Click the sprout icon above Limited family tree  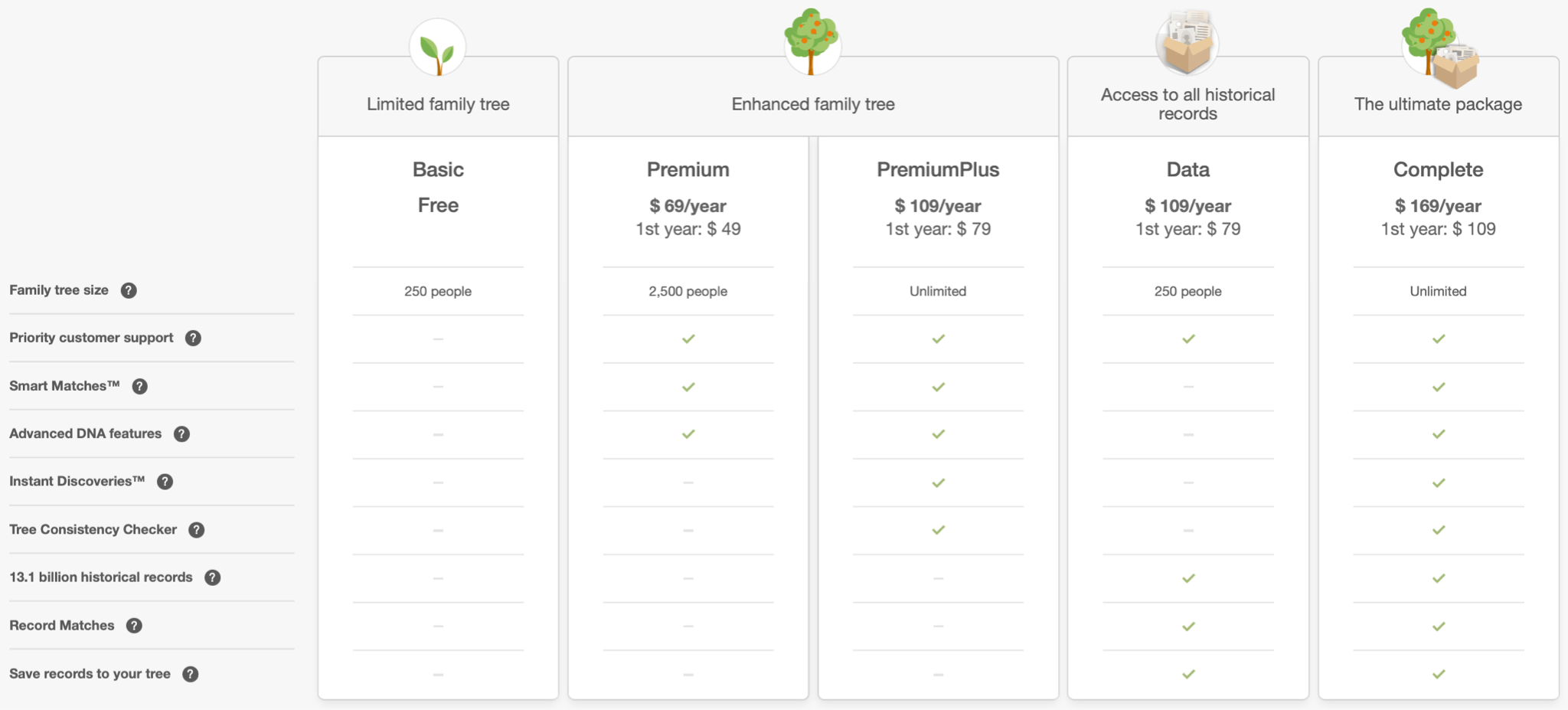(x=438, y=50)
